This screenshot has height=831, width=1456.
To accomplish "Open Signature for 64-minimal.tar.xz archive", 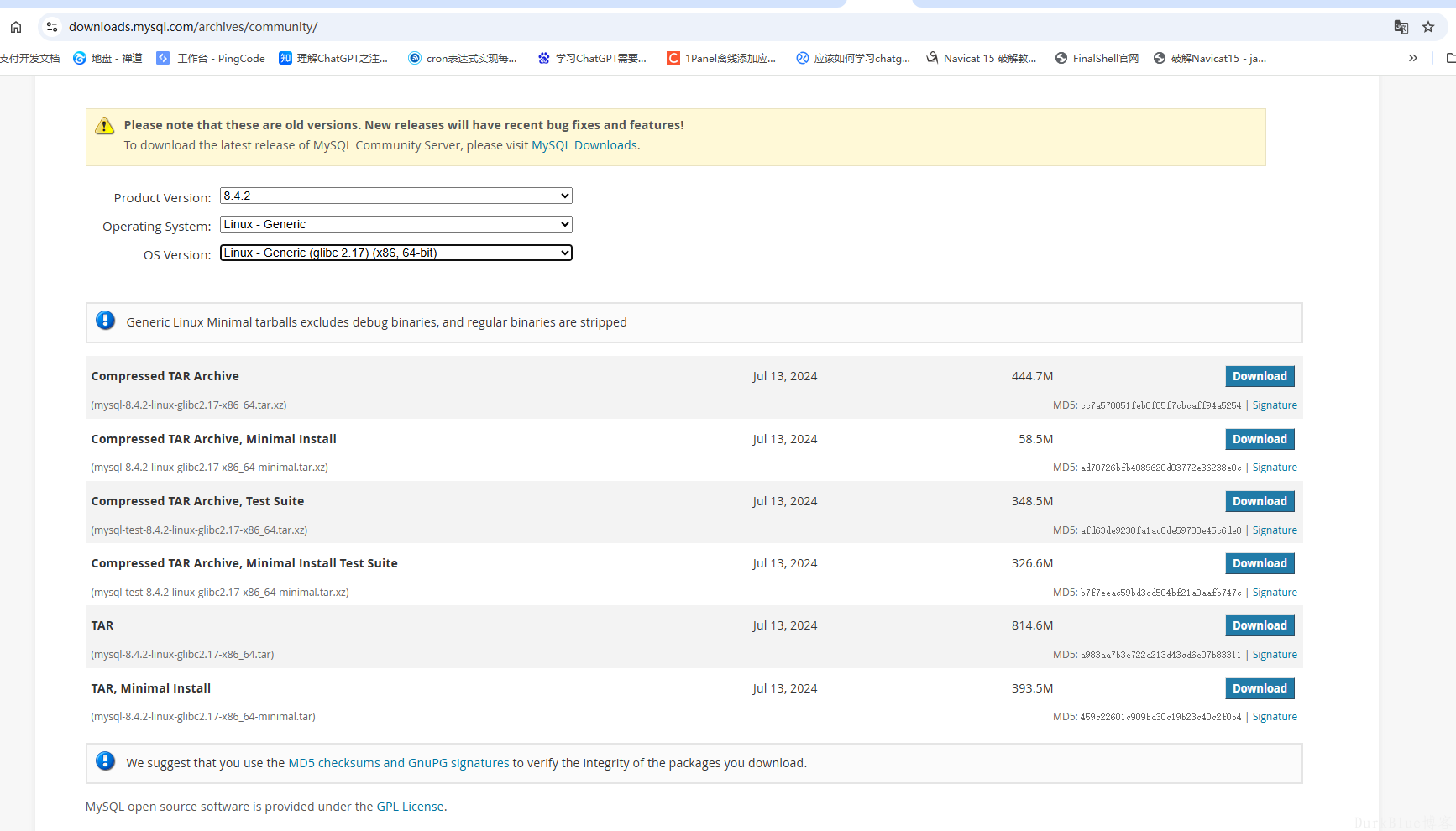I will point(1275,468).
